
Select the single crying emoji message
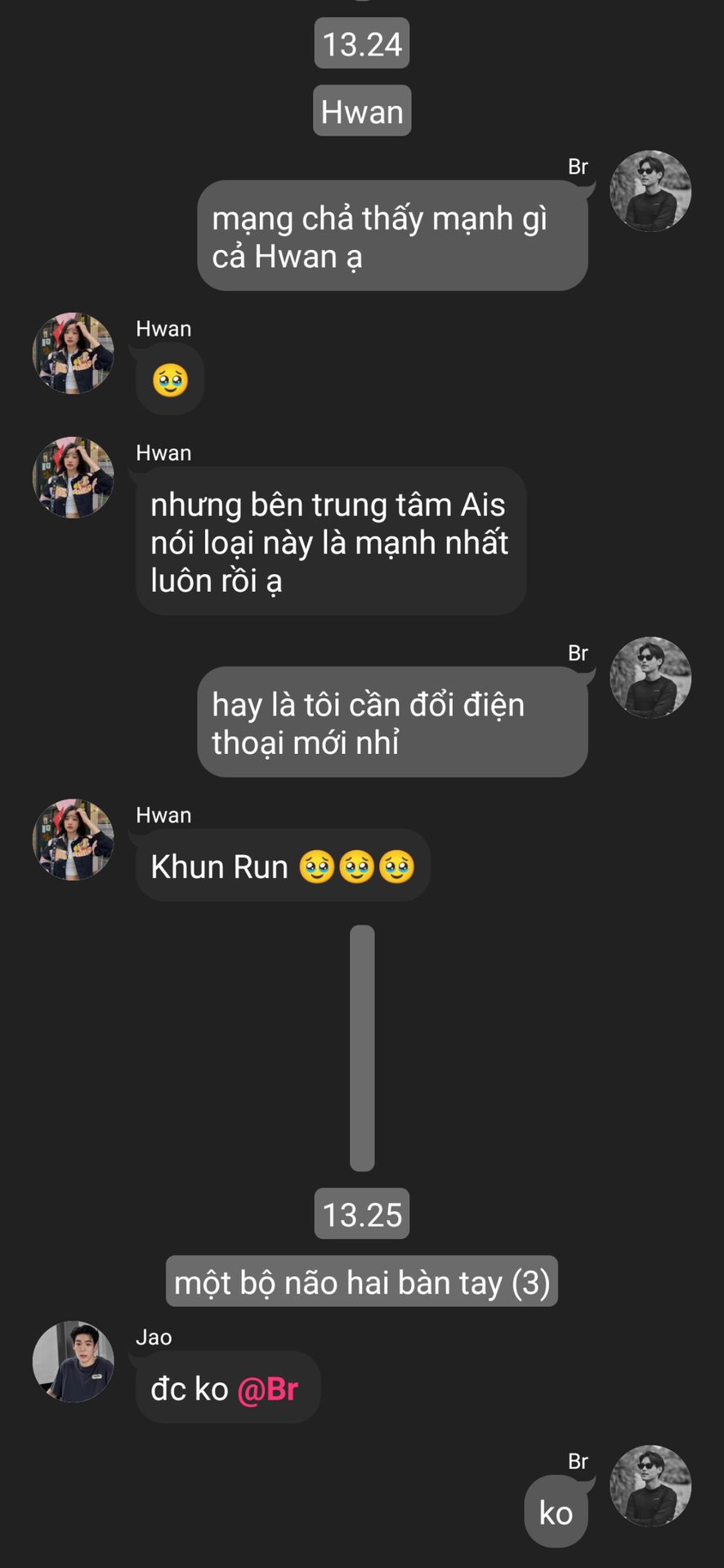point(170,381)
